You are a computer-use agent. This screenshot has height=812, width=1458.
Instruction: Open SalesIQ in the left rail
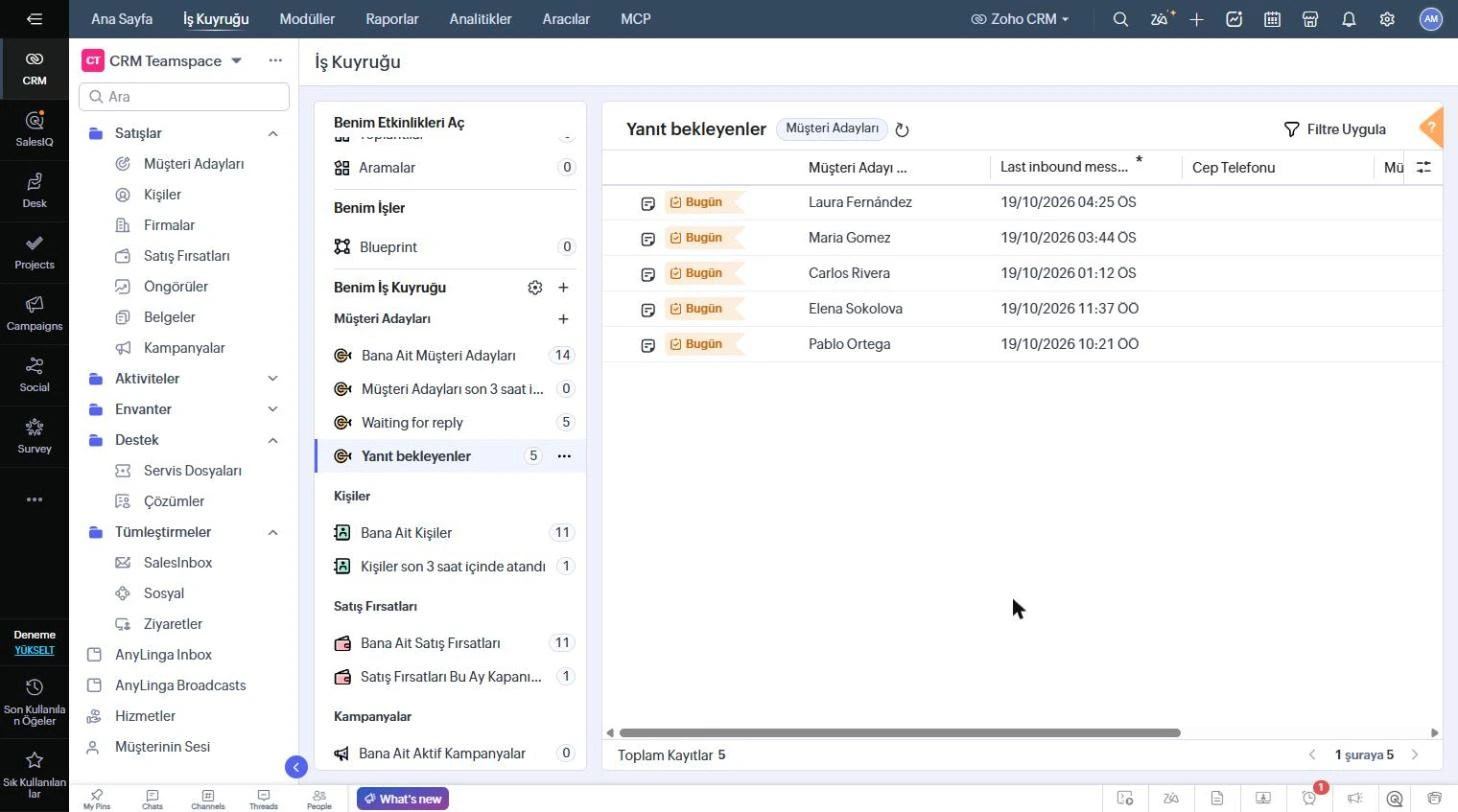point(34,129)
